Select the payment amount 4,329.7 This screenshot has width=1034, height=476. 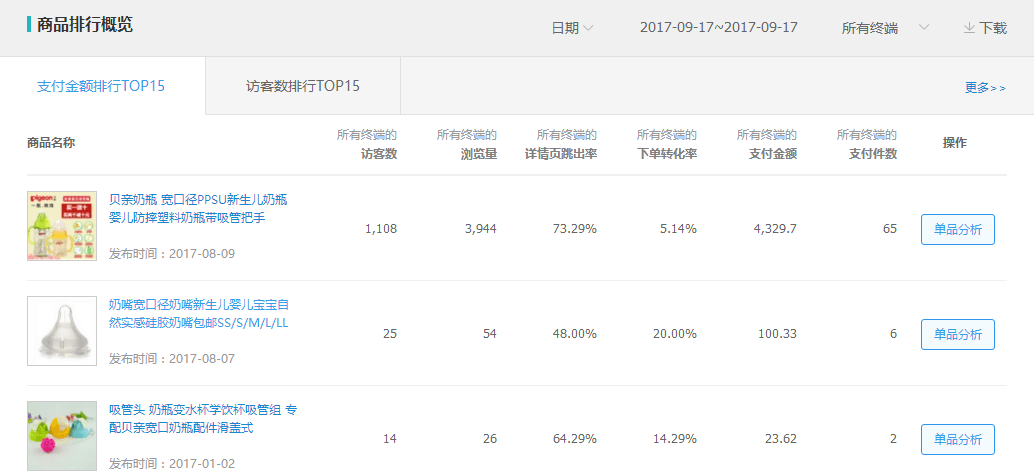[775, 229]
